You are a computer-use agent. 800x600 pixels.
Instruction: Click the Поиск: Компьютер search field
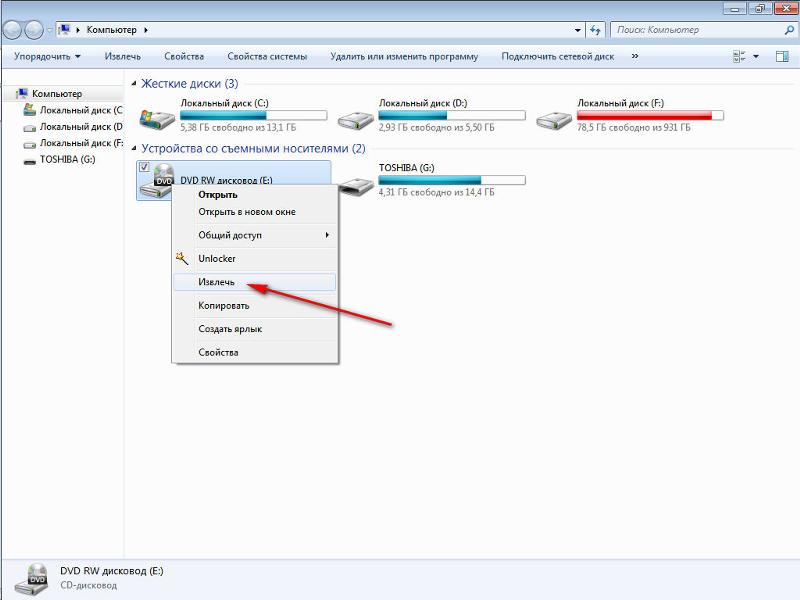coord(699,30)
